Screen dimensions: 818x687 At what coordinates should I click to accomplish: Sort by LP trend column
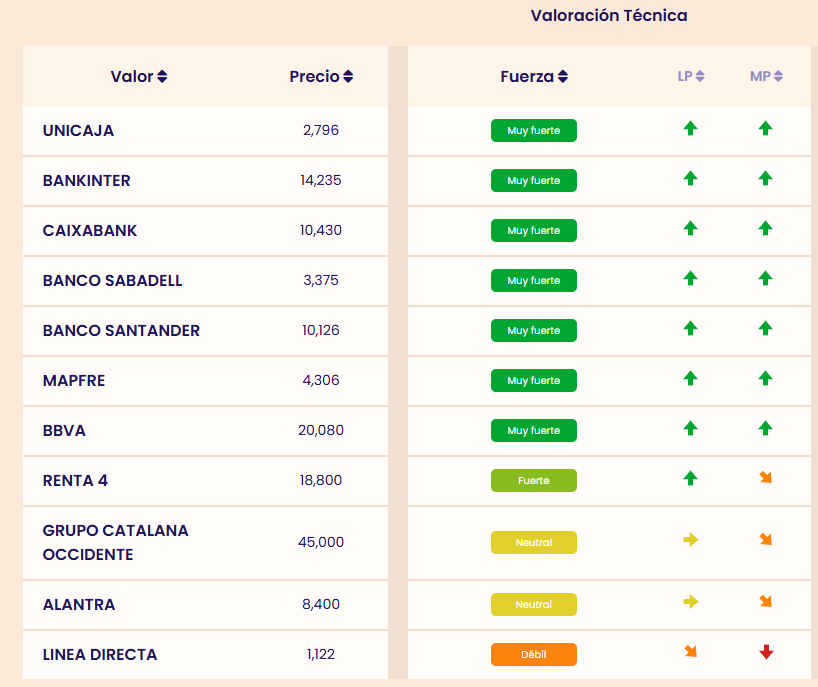coord(691,76)
